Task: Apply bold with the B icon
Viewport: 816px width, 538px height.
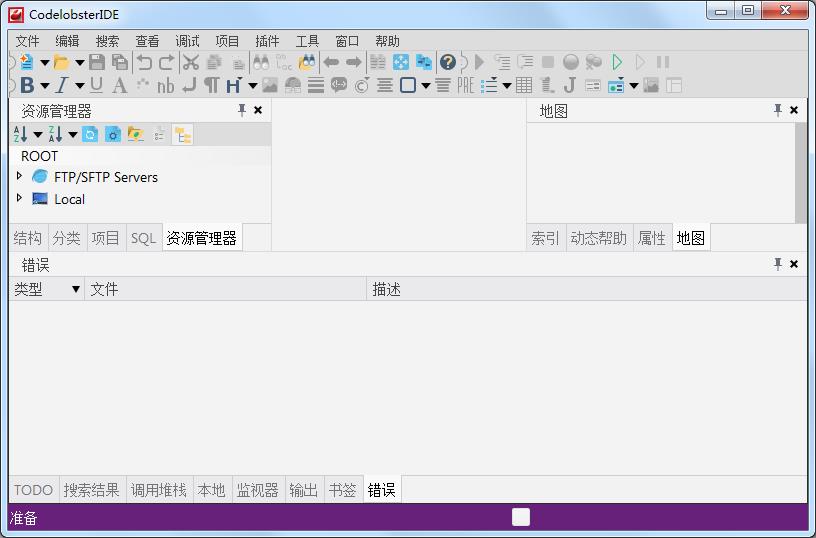Action: point(27,85)
